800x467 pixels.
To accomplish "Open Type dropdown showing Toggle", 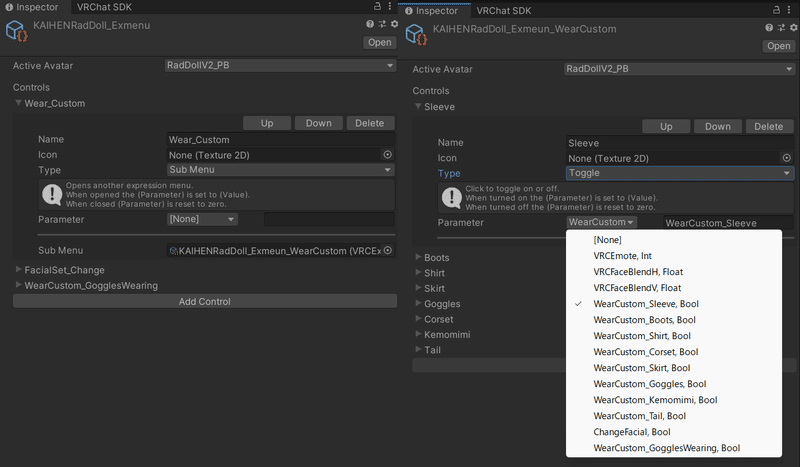I will click(x=680, y=173).
